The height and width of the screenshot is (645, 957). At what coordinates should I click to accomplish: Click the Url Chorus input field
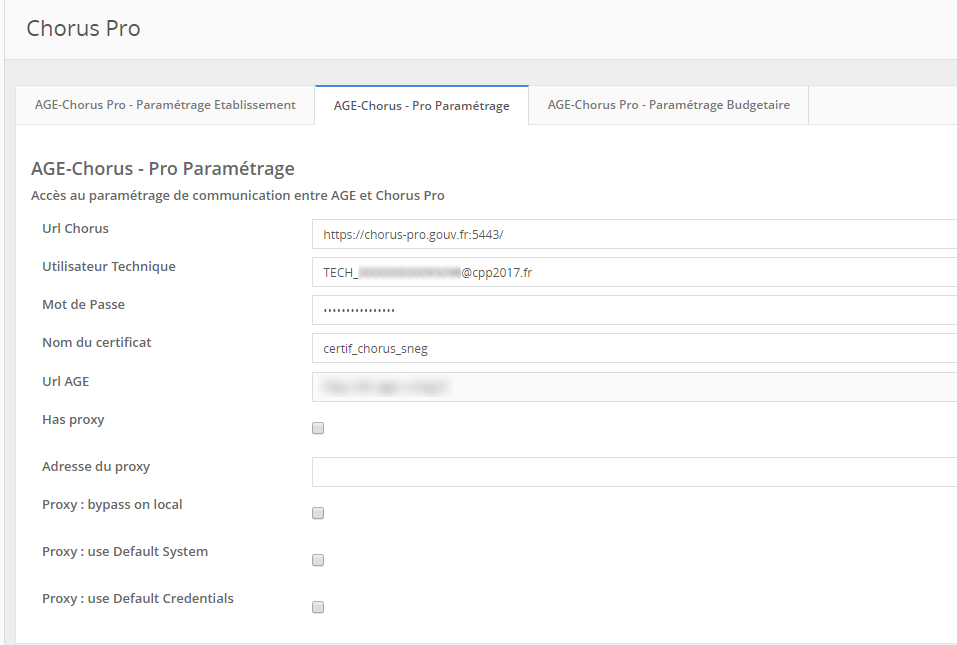click(x=634, y=234)
